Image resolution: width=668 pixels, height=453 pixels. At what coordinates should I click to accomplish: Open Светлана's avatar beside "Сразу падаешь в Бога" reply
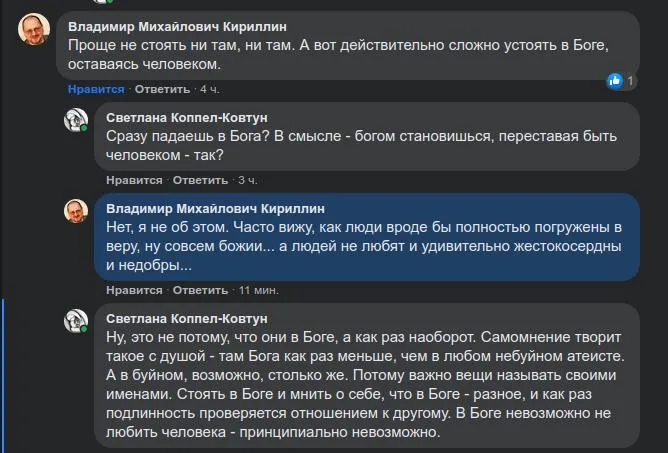pyautogui.click(x=76, y=121)
